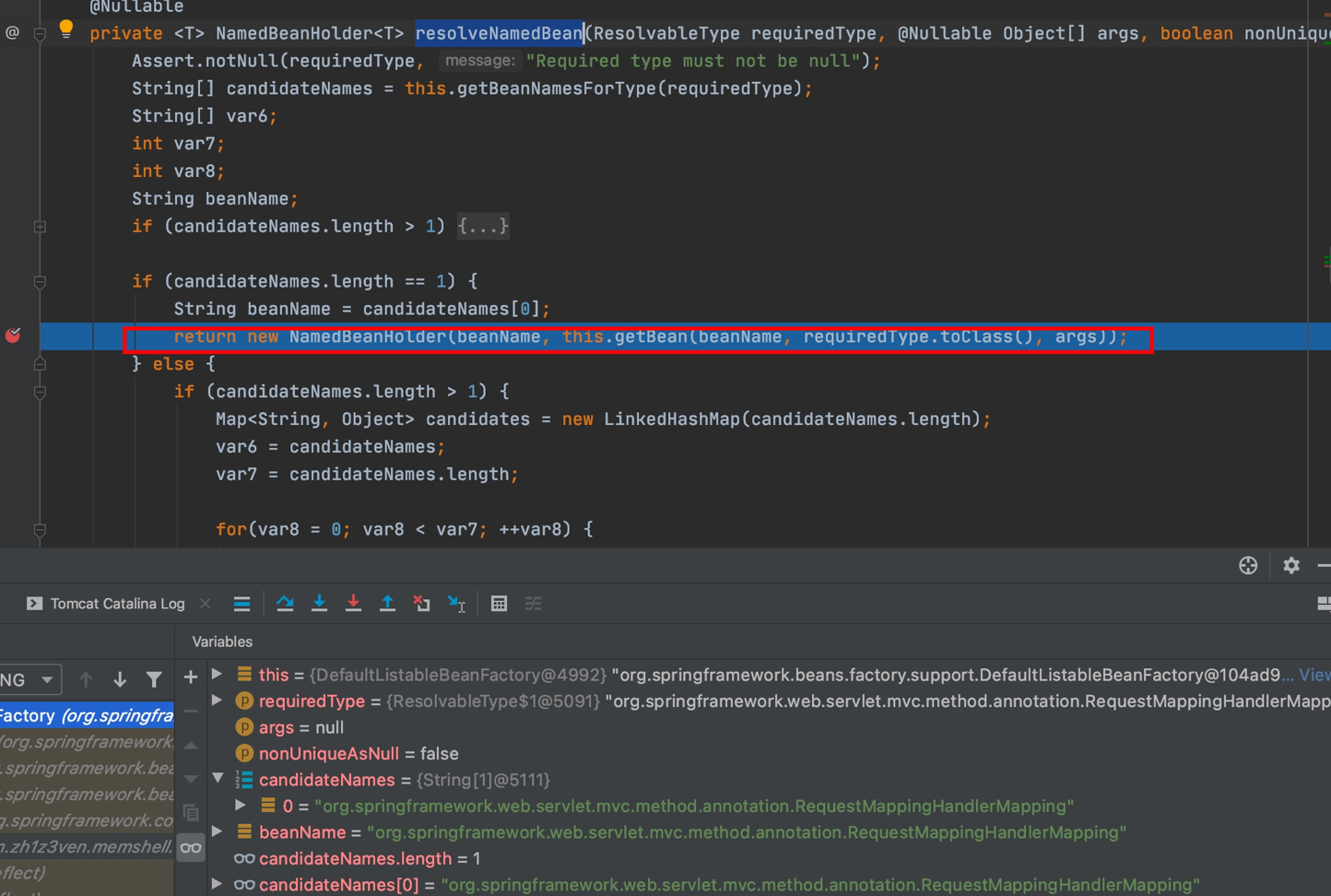Screen dimensions: 1331x896
Task: Click the 'message:' parameter hint
Action: tap(478, 61)
